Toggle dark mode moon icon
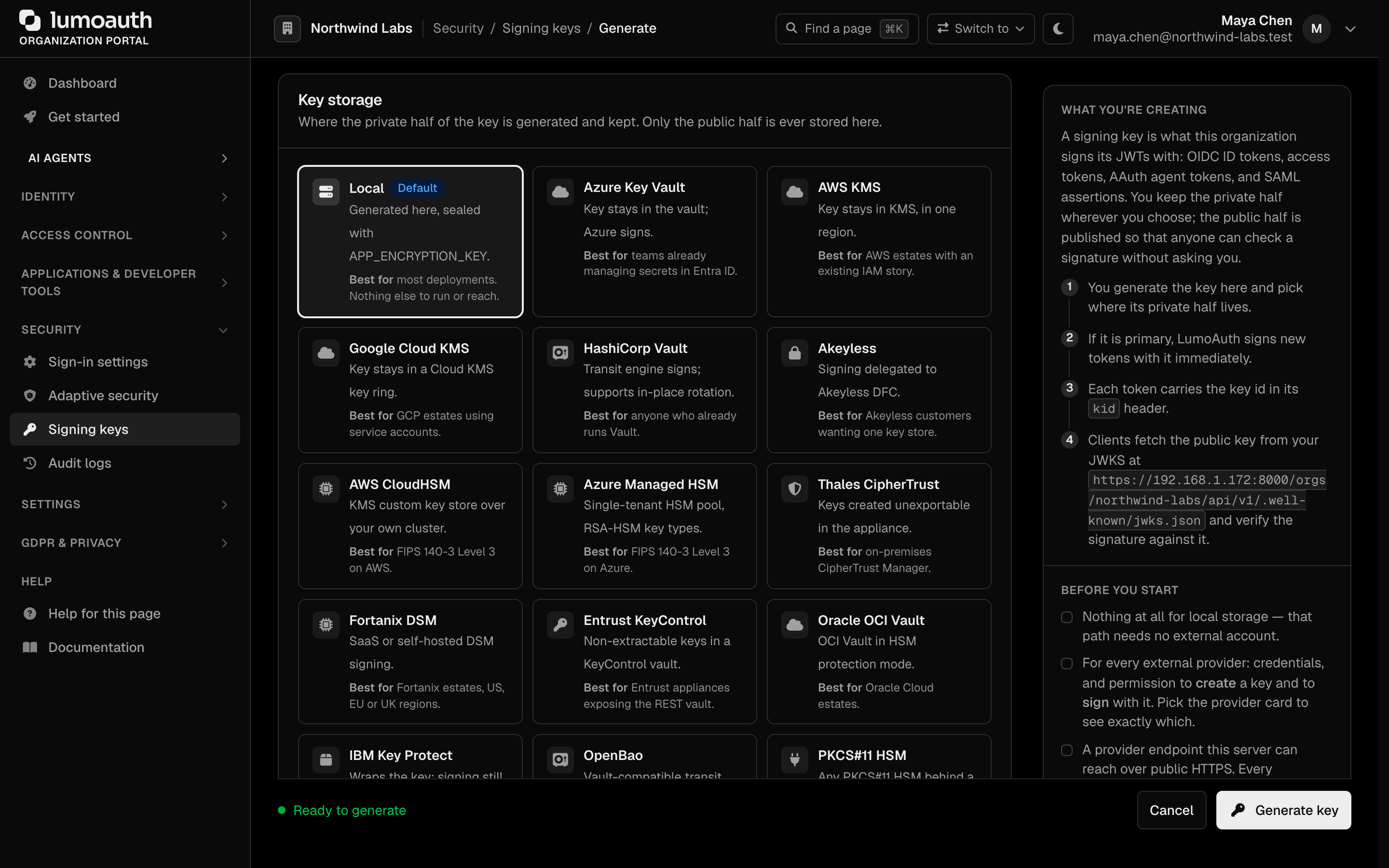The image size is (1389, 868). (1058, 29)
